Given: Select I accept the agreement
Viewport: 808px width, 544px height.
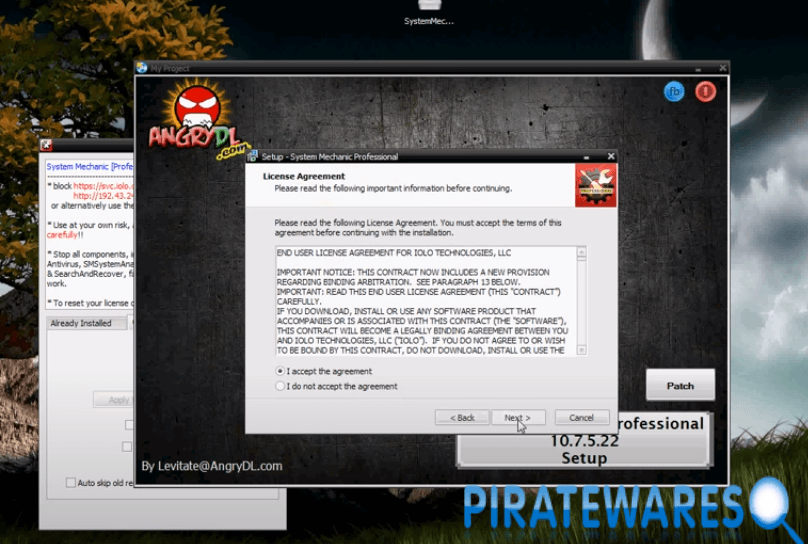Looking at the screenshot, I should pyautogui.click(x=280, y=371).
